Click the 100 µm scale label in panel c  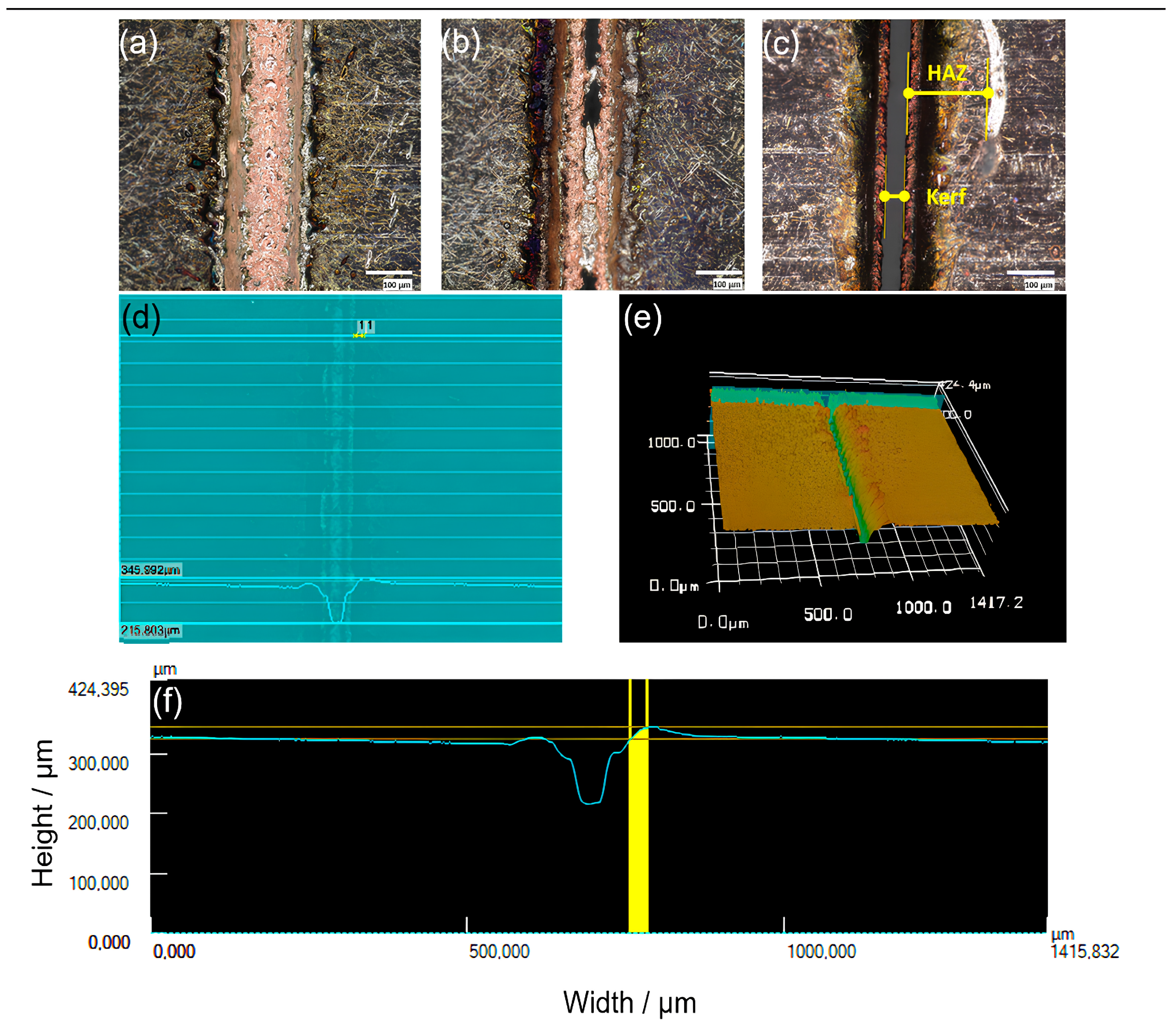tap(1038, 285)
